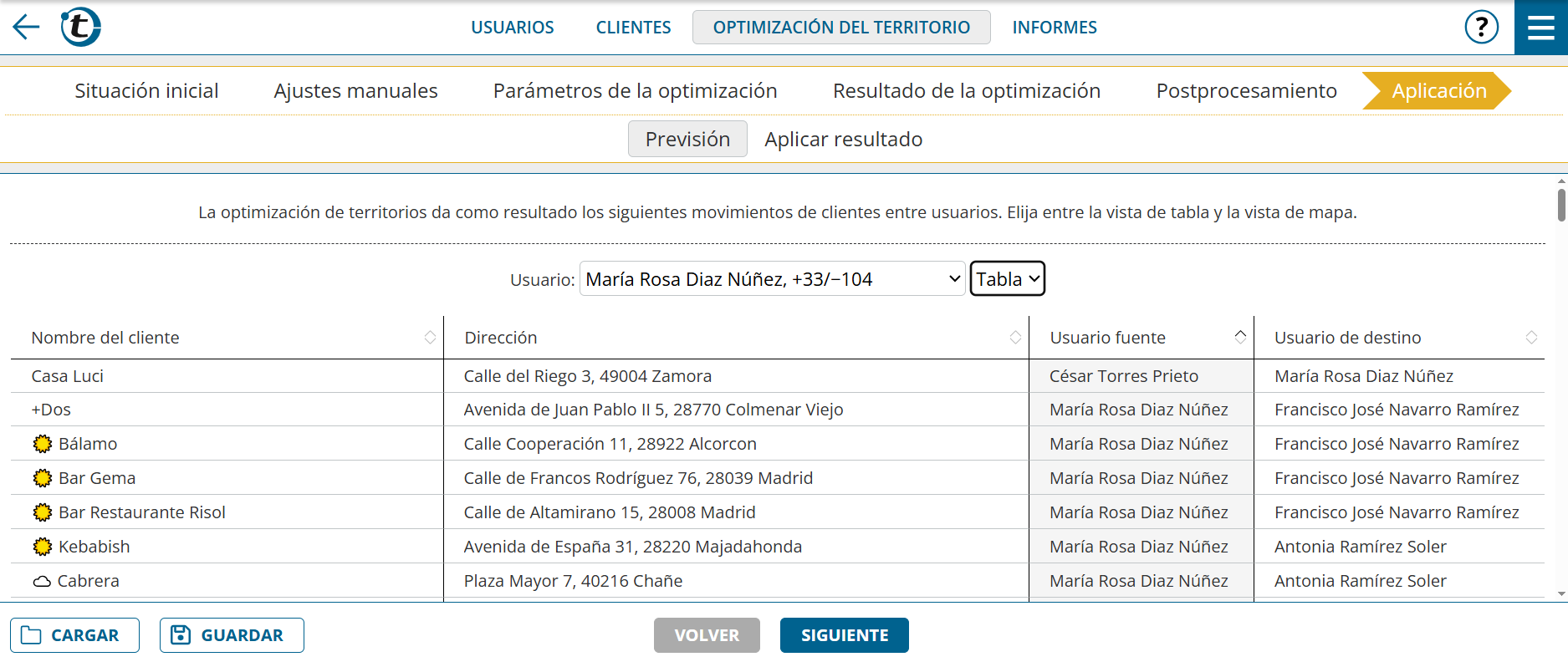
Task: Click the sun icon beside Bálamo
Action: pos(43,444)
